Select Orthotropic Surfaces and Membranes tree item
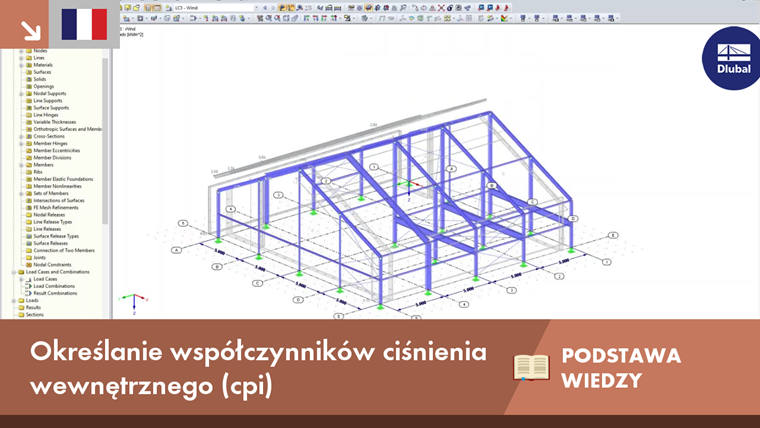 click(x=67, y=129)
